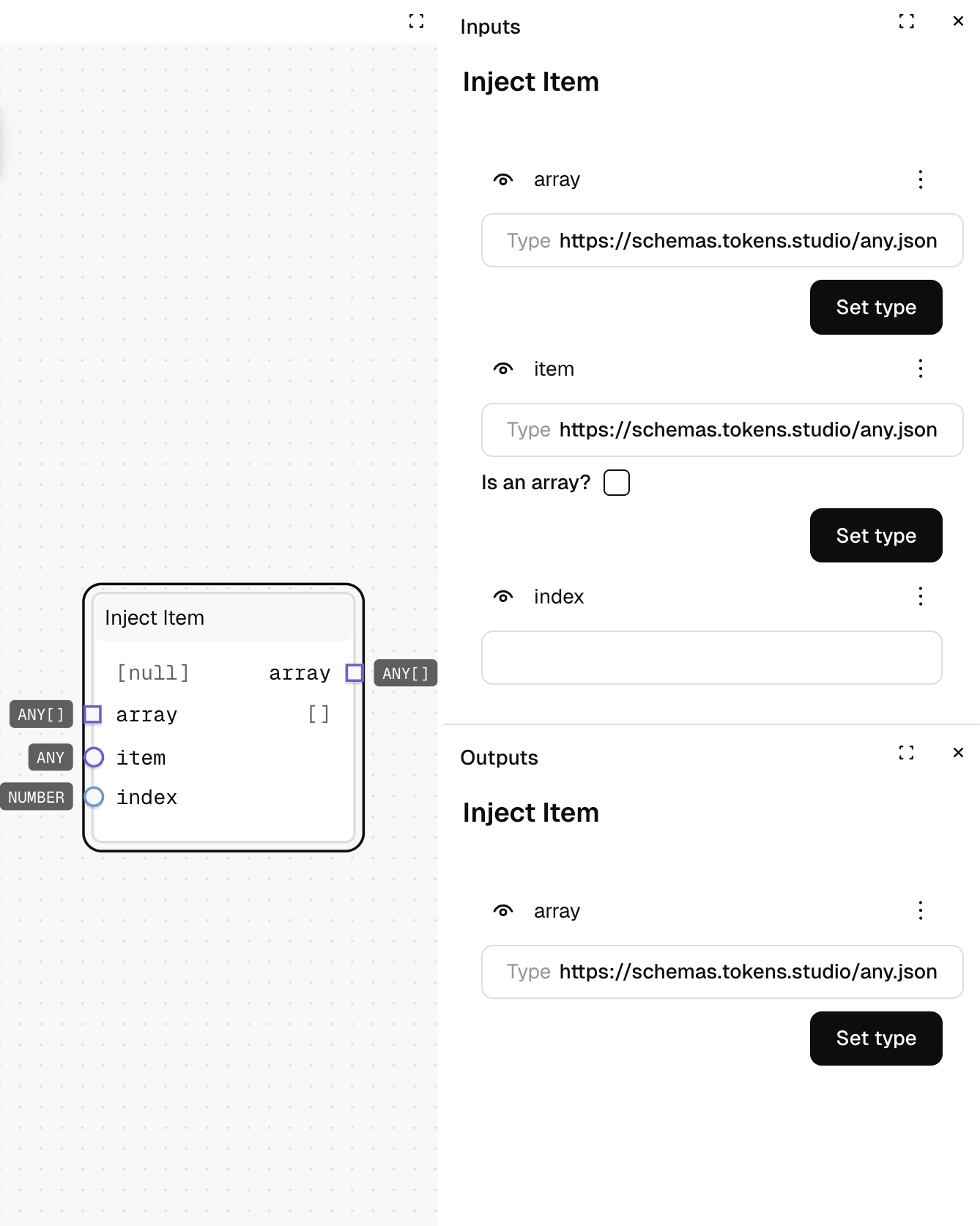Screen dimensions: 980x1226
Task: Select the Inject Item node title
Action: [x=155, y=618]
